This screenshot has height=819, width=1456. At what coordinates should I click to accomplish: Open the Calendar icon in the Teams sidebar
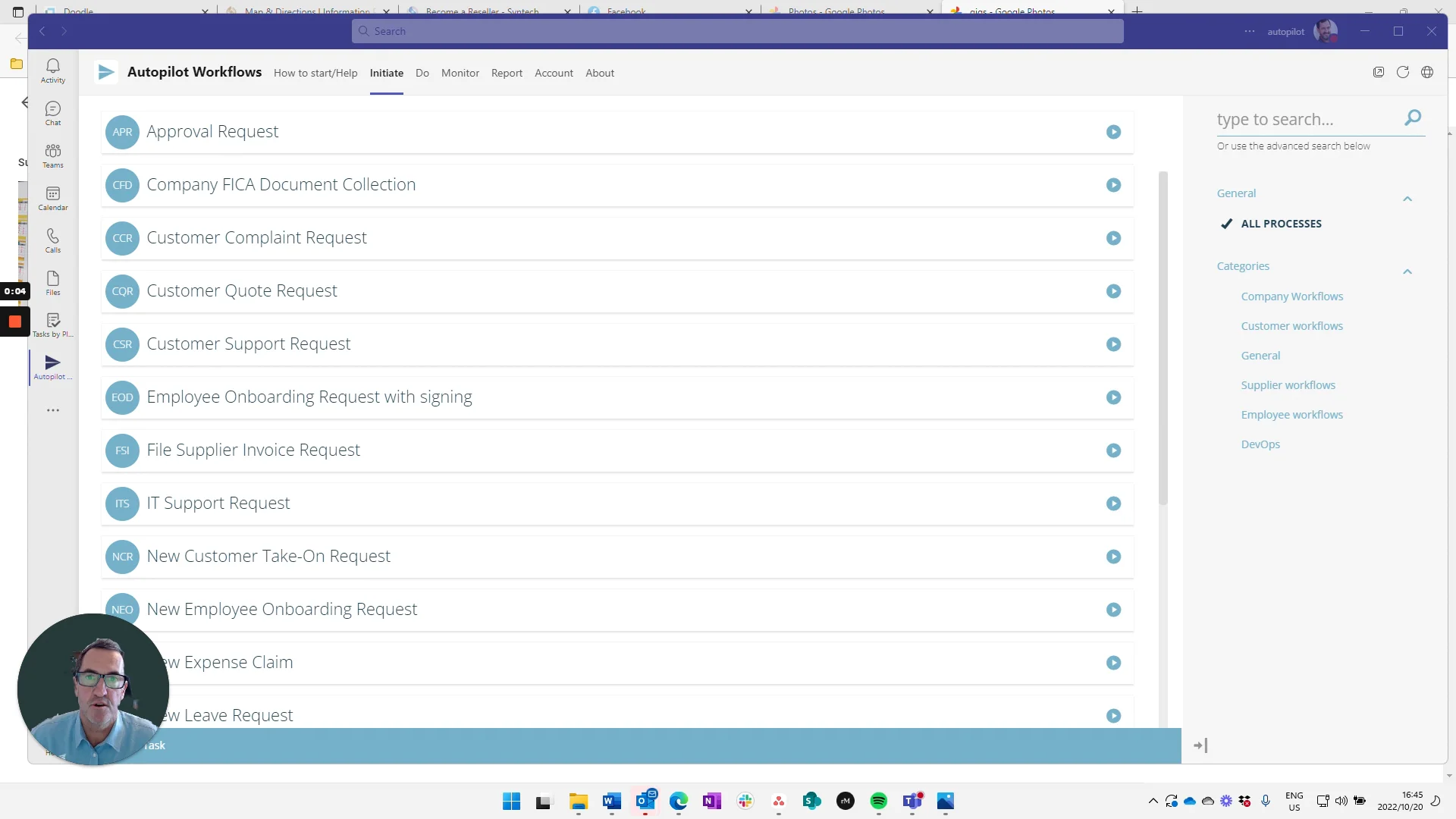(x=52, y=197)
